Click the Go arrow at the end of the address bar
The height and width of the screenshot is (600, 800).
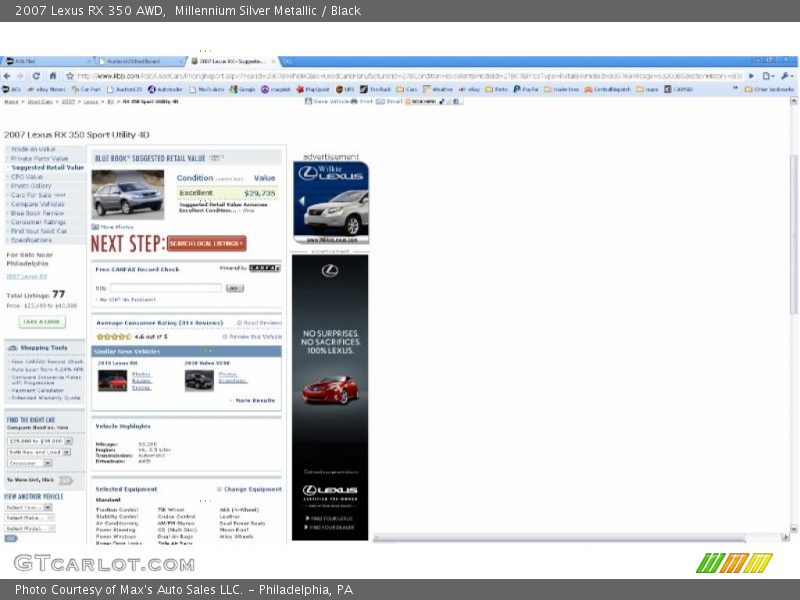(x=752, y=76)
